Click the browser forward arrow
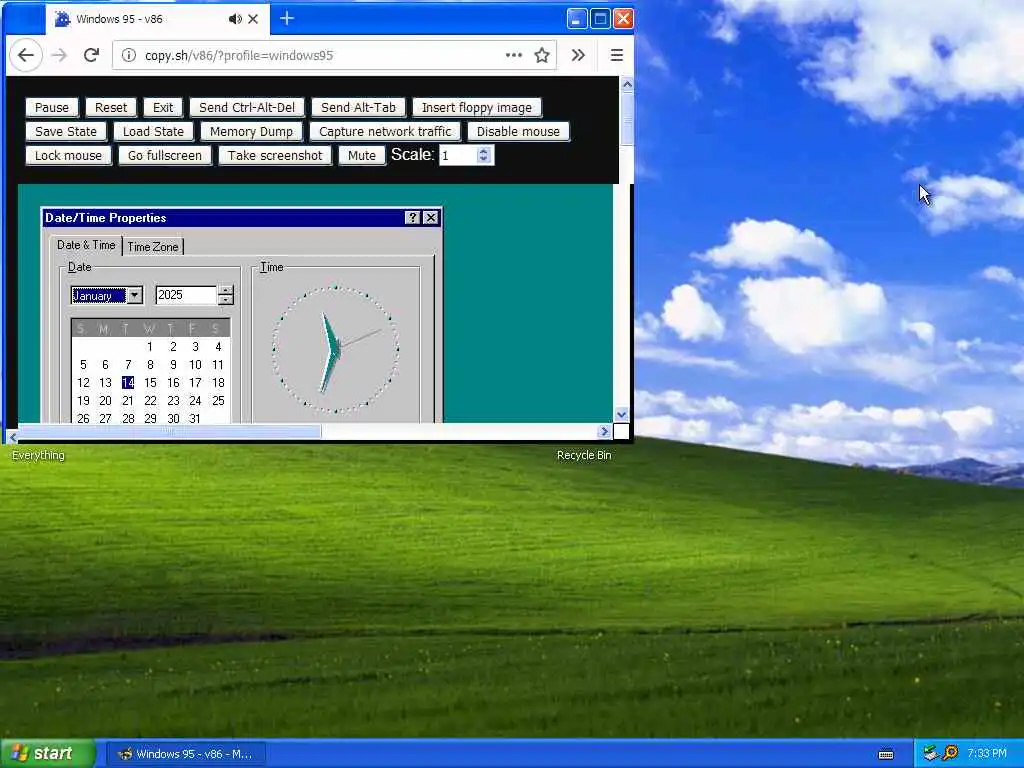Image resolution: width=1024 pixels, height=768 pixels. [x=59, y=56]
